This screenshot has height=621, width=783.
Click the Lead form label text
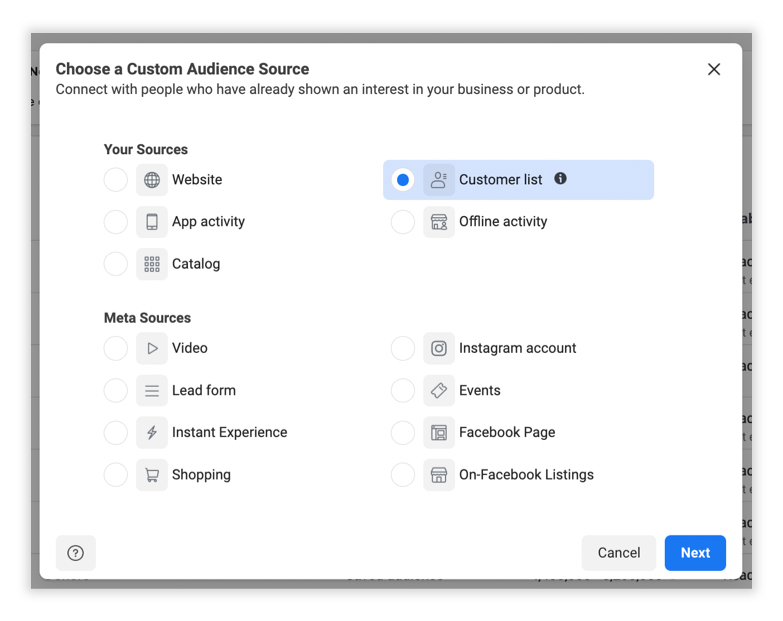click(204, 390)
